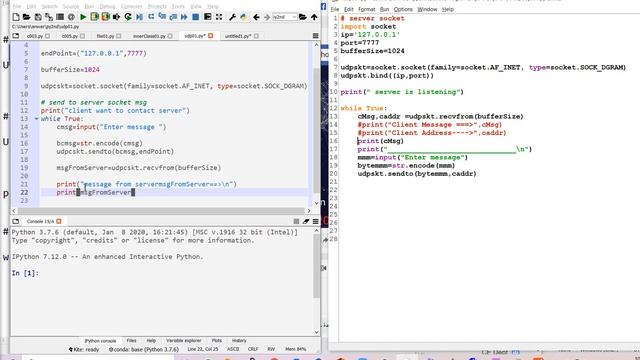Switch to the innerClass01.py editor tab
Viewport: 640px width, 360px height.
(x=149, y=36)
